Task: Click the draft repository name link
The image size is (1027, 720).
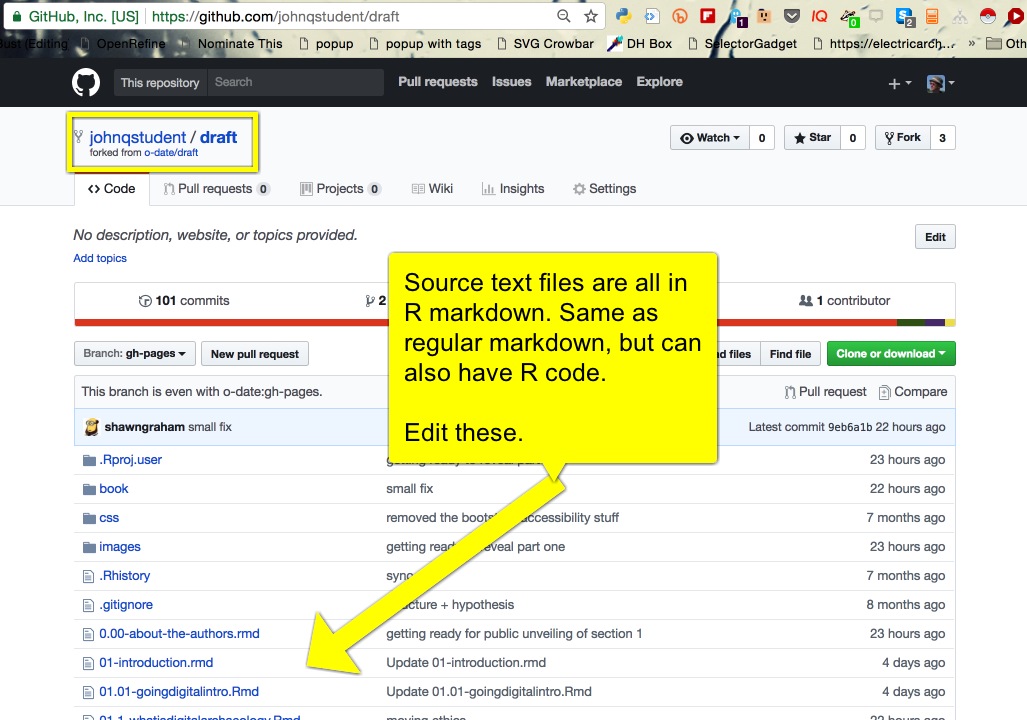Action: pyautogui.click(x=218, y=138)
